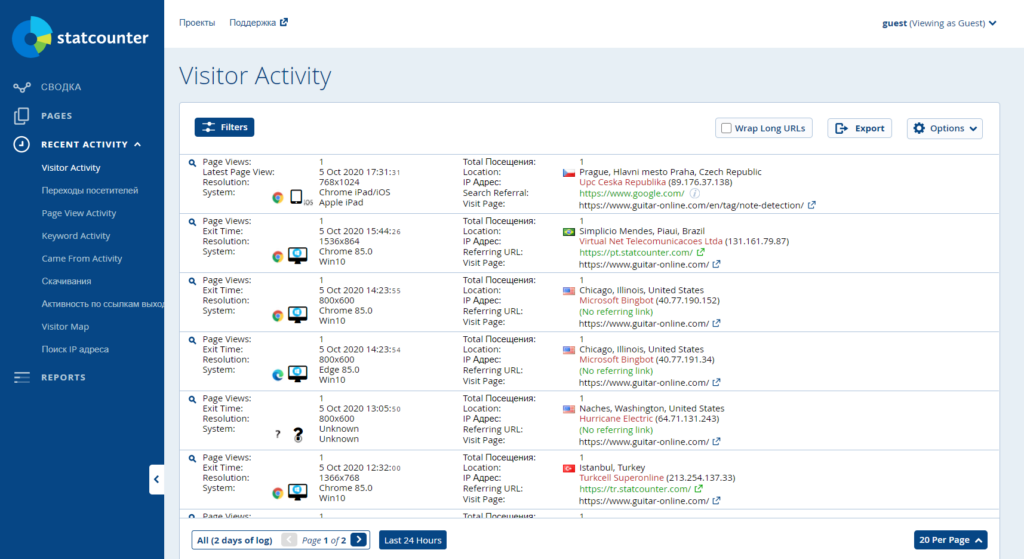Open the Сводка summary icon
The height and width of the screenshot is (559, 1024).
[22, 87]
